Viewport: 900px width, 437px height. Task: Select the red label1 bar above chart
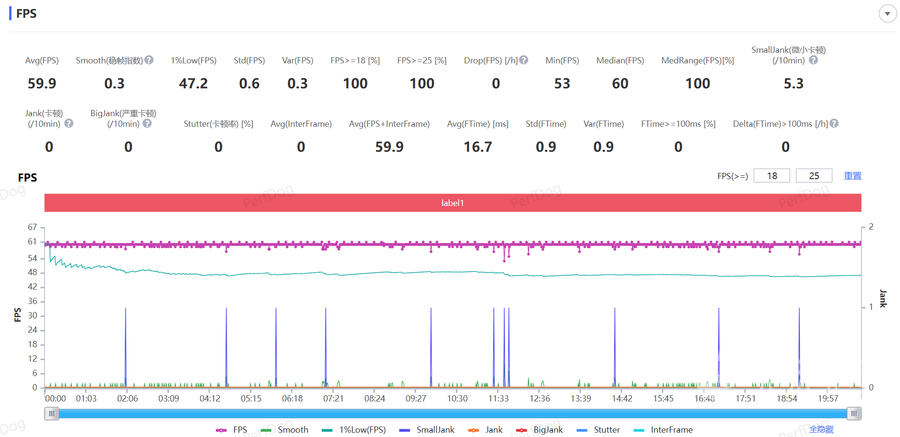coord(453,203)
